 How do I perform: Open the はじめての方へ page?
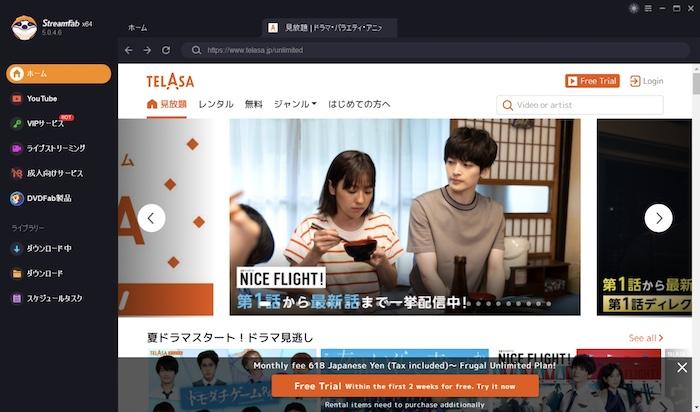[x=359, y=104]
